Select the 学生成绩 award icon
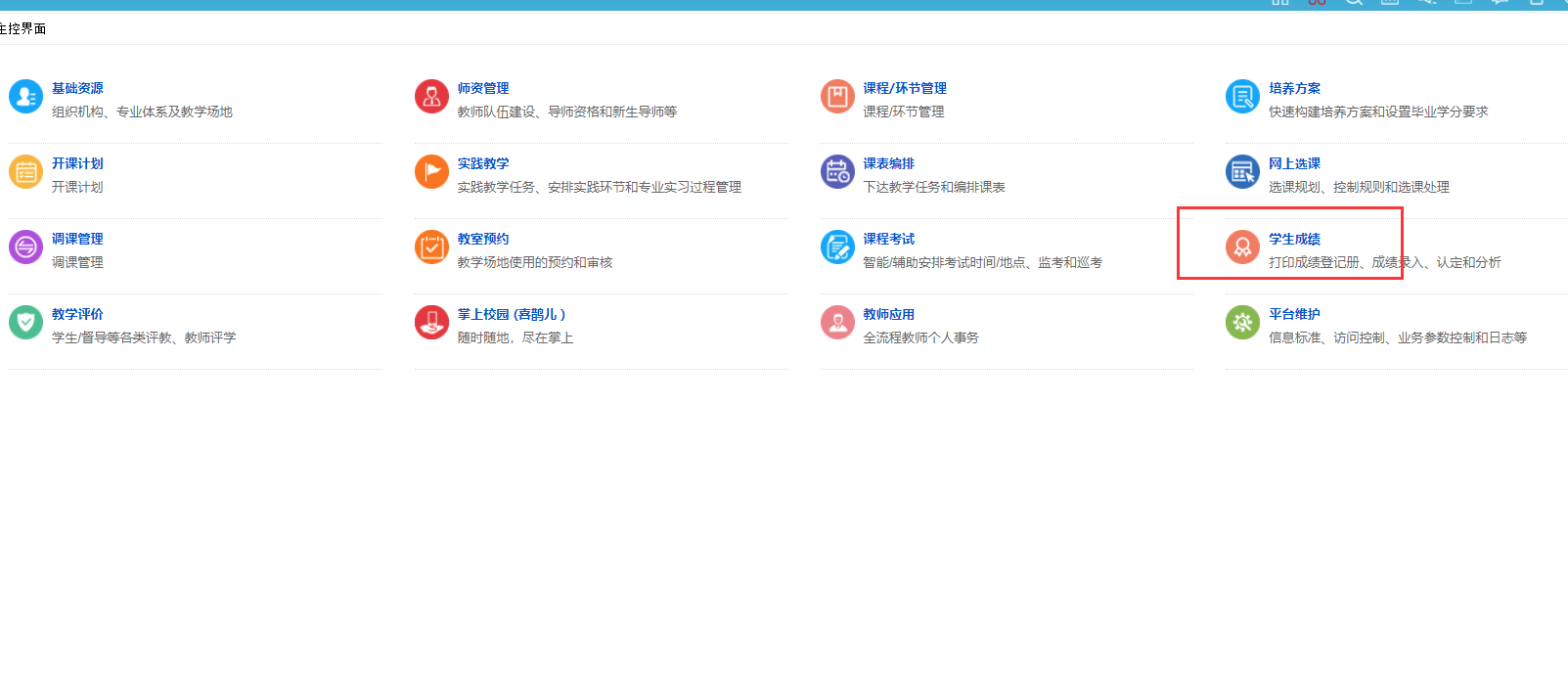The width and height of the screenshot is (1568, 673). [1242, 247]
